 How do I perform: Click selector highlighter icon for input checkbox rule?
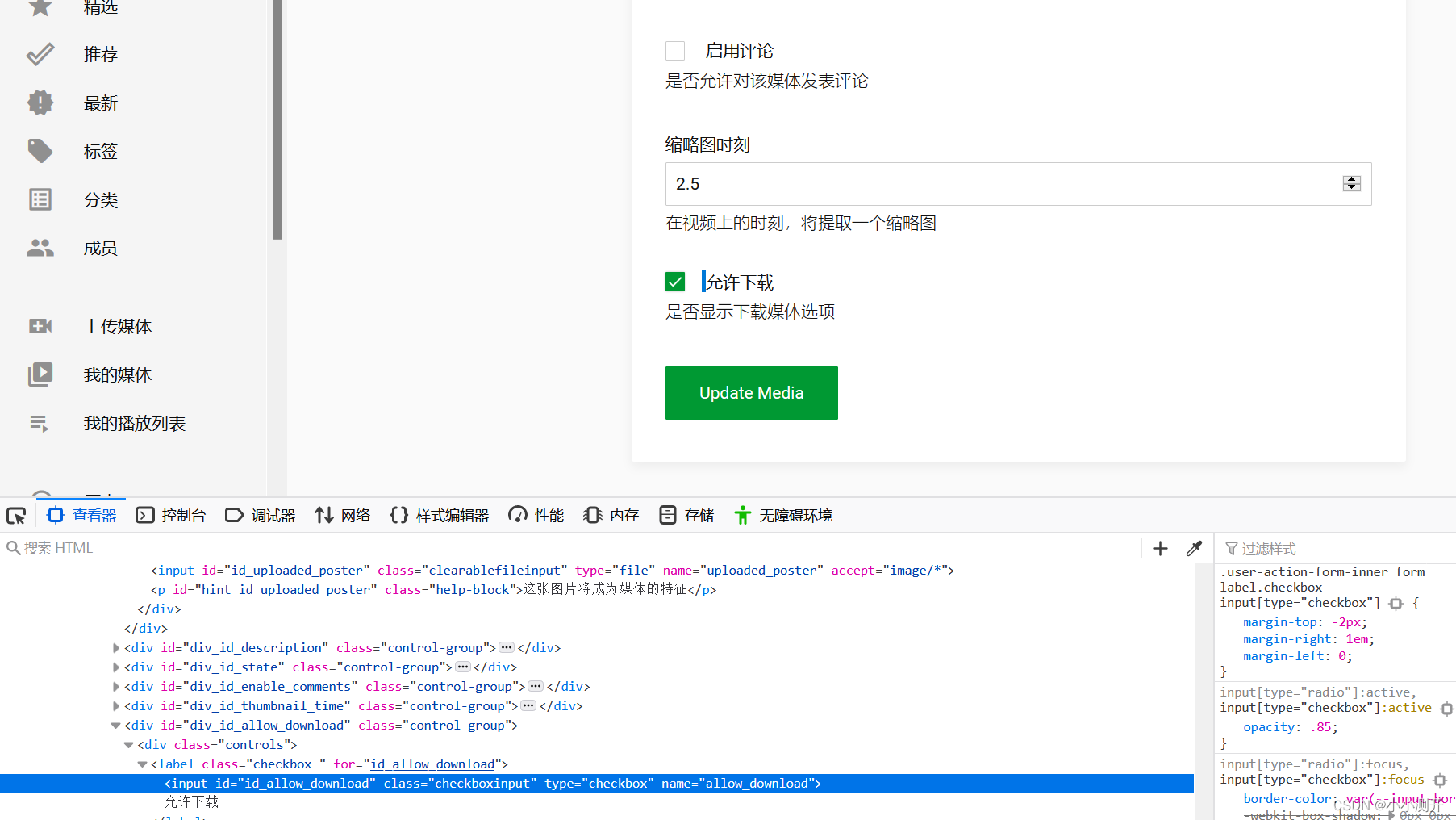1396,603
